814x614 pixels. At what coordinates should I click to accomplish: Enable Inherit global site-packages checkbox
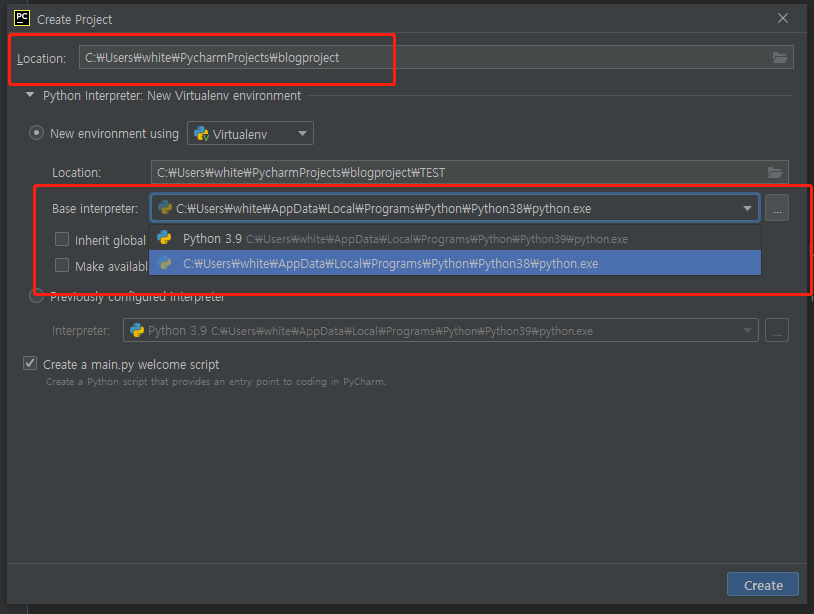[62, 239]
